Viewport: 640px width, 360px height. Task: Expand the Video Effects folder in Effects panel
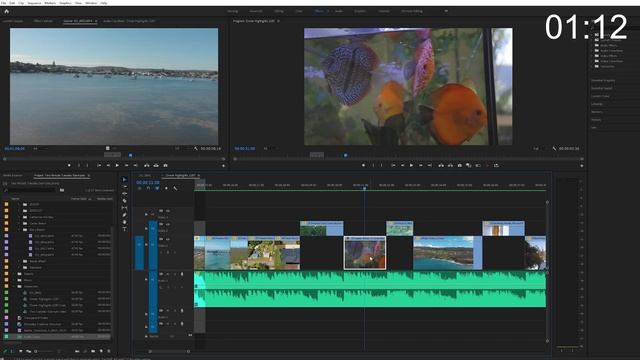591,56
